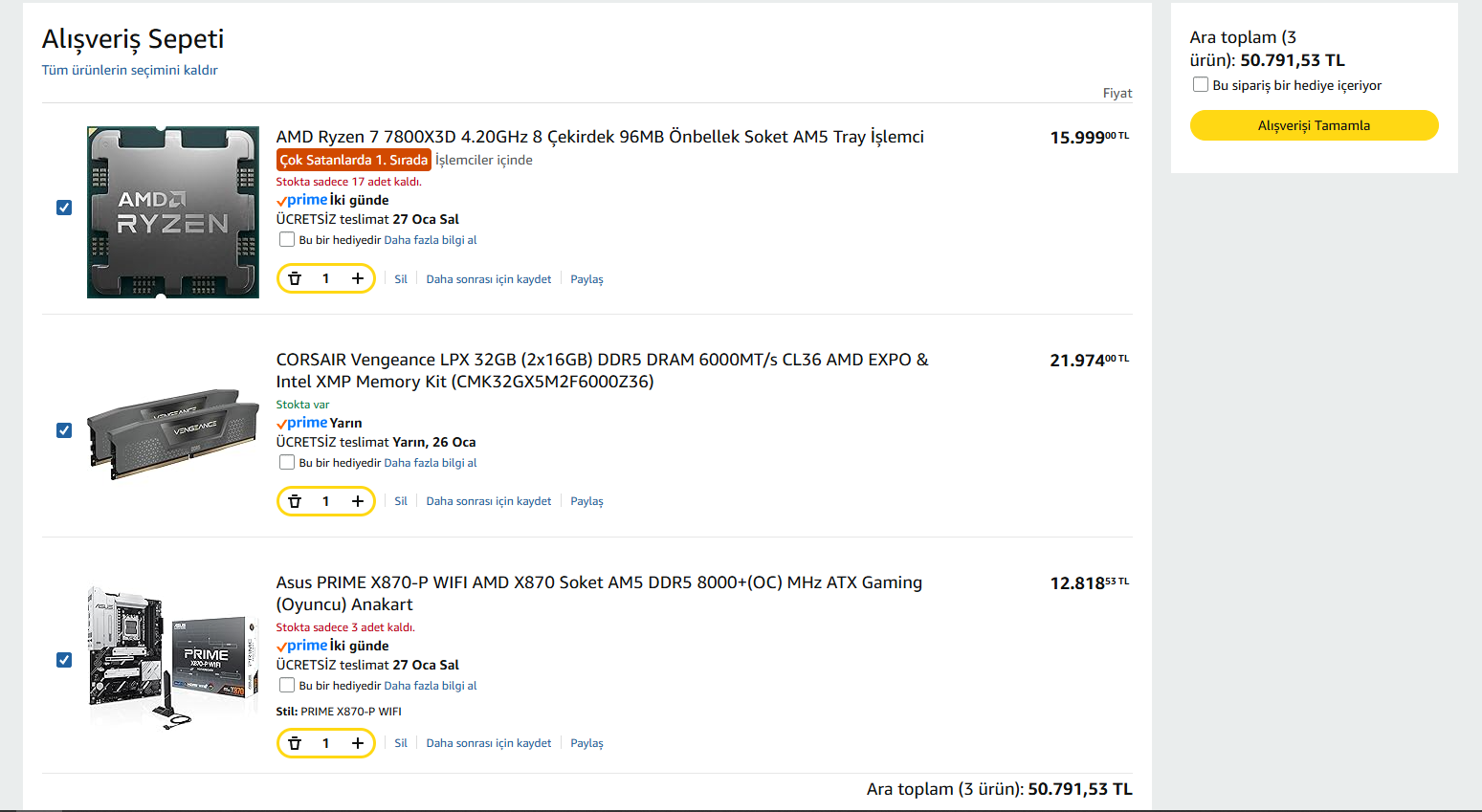Open AMD Ryzen processor product image
Screen dimensions: 1482x812
(x=173, y=212)
